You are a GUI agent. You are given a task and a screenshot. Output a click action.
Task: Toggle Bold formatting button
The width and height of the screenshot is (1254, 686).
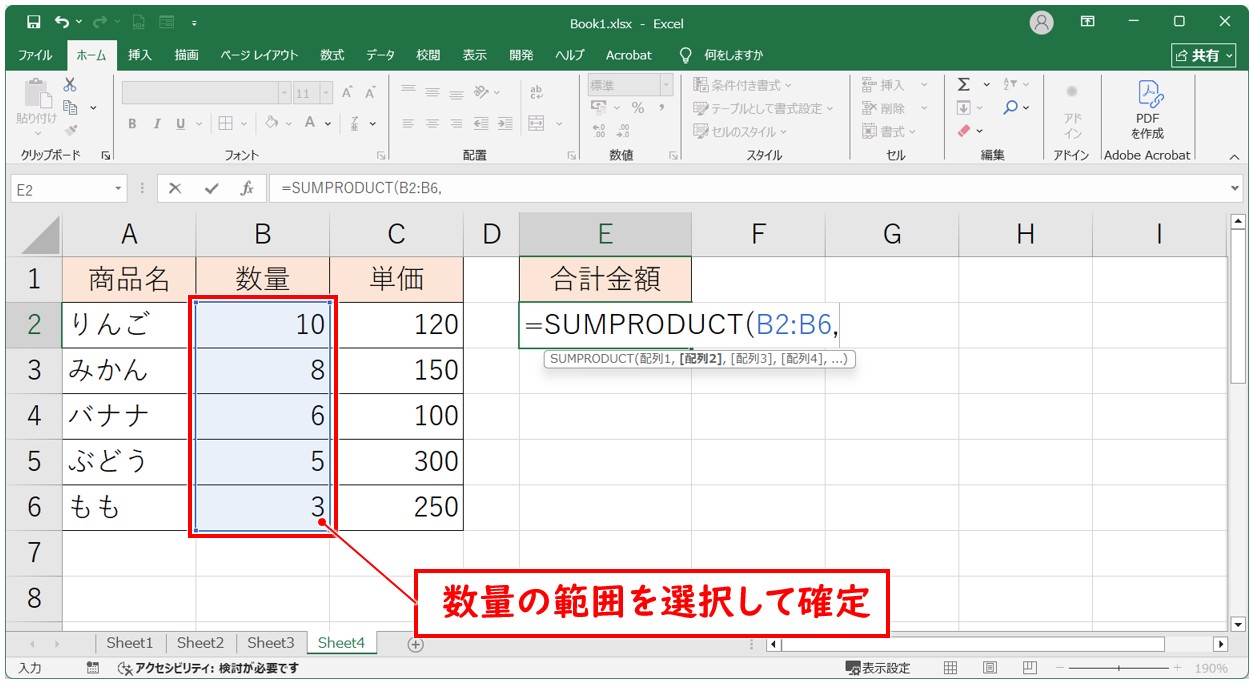point(132,124)
